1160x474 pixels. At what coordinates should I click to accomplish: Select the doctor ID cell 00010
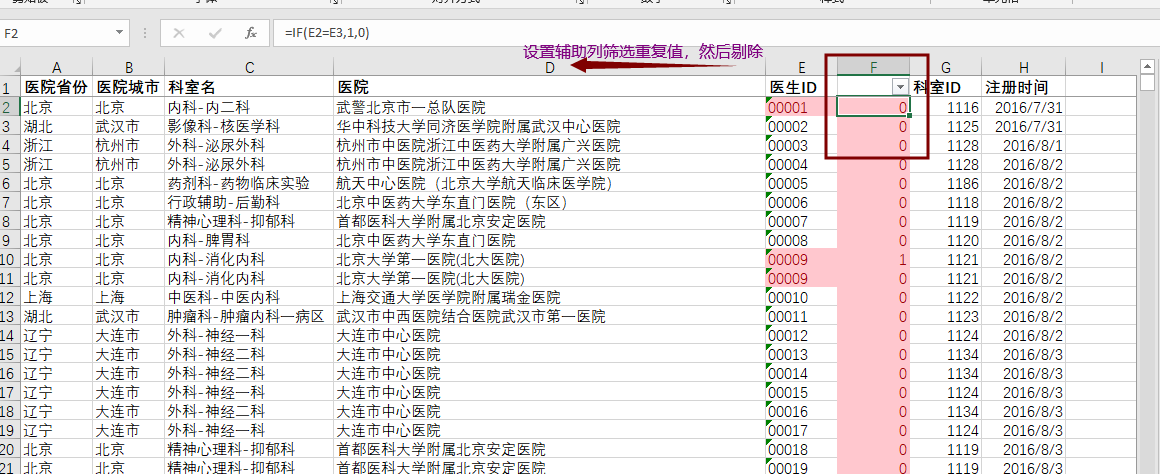(802, 298)
